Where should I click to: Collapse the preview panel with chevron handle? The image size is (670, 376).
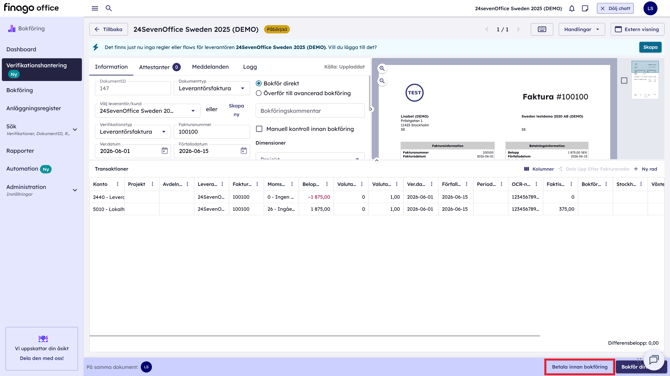(x=376, y=161)
